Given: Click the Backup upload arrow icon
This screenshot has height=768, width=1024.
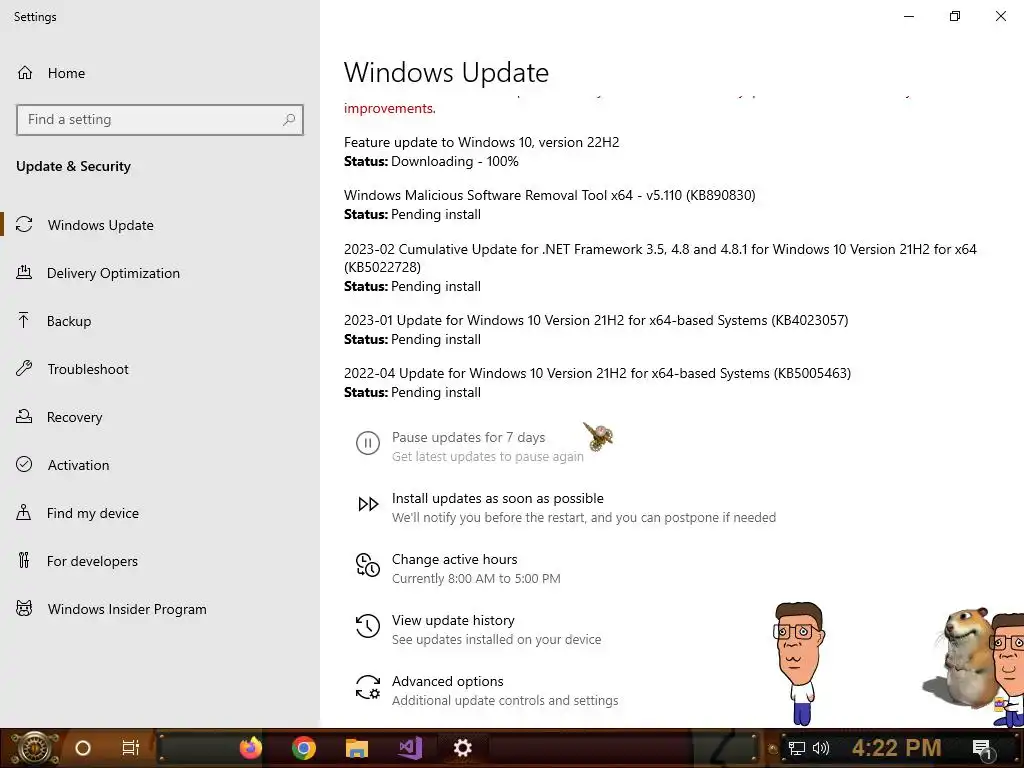Looking at the screenshot, I should pos(24,320).
